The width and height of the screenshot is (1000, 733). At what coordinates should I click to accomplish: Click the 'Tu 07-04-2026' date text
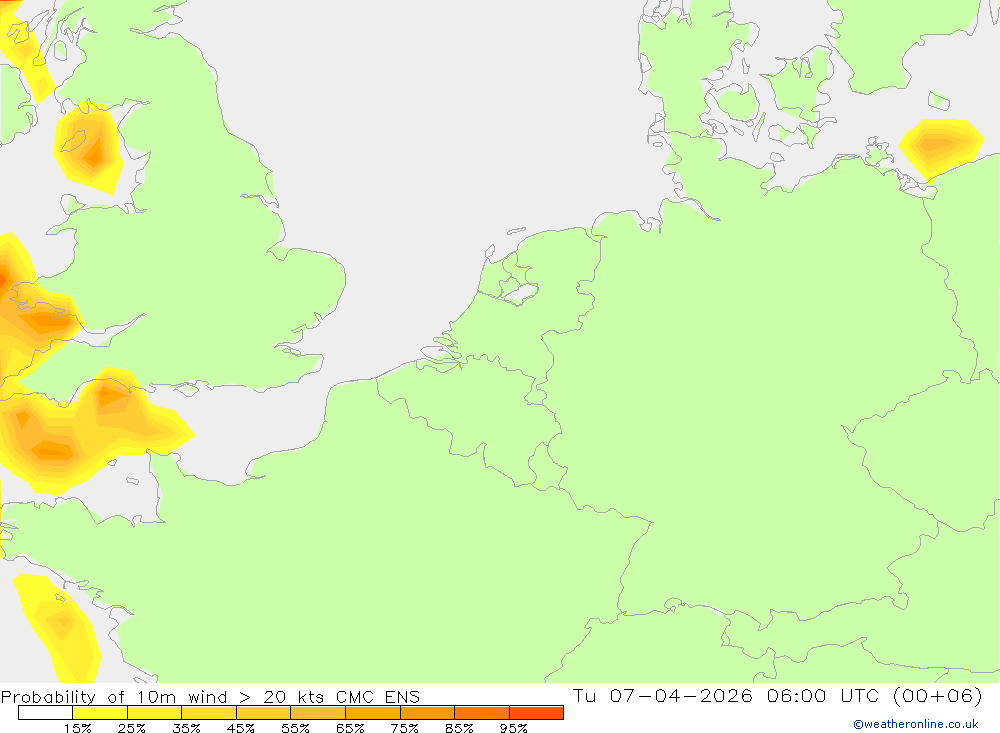point(663,695)
